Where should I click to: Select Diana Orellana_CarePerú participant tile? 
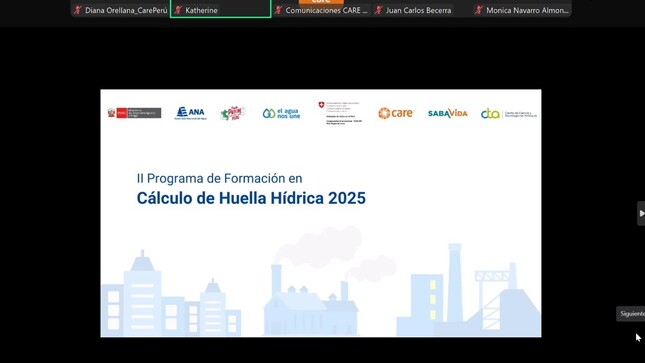(120, 9)
